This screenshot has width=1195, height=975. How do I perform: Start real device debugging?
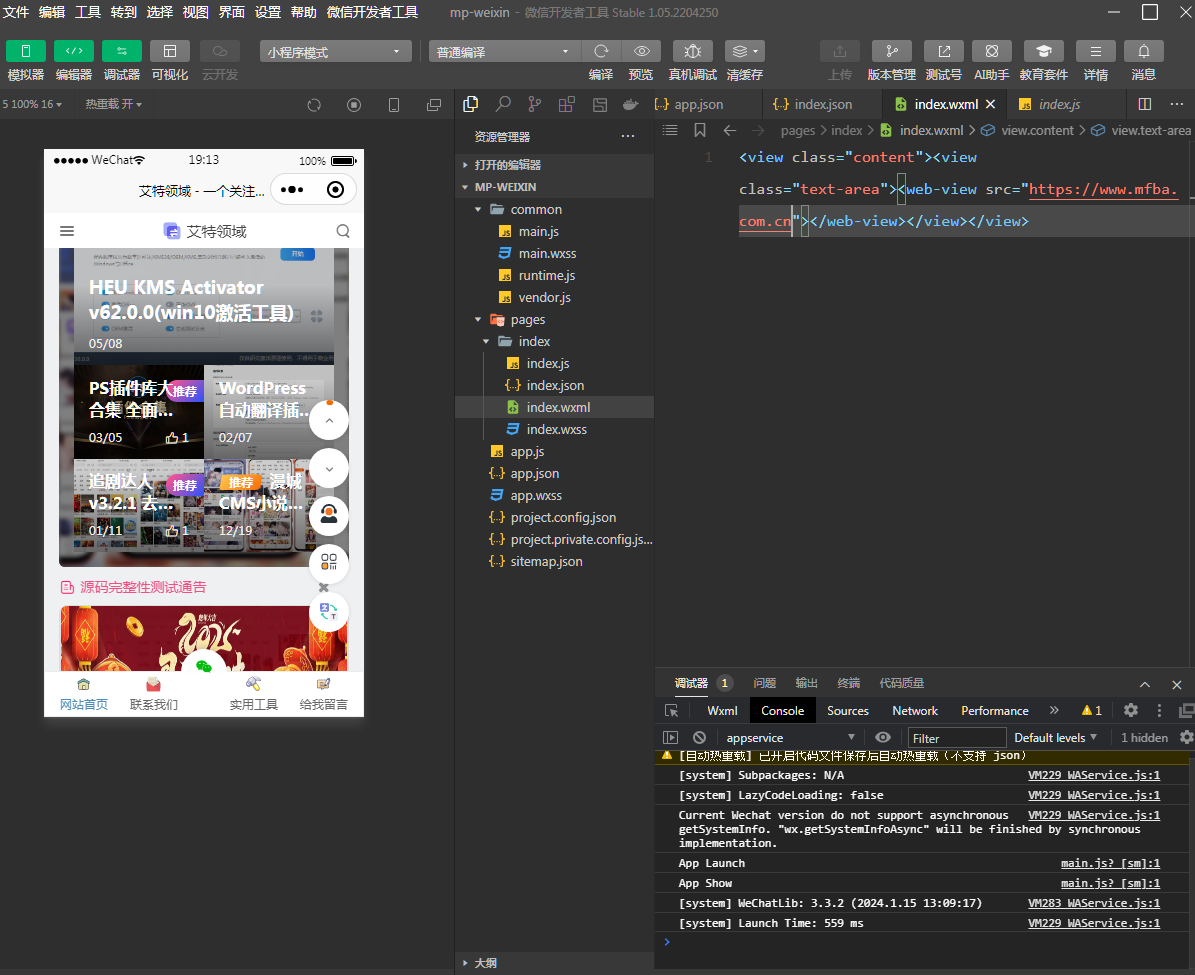693,51
